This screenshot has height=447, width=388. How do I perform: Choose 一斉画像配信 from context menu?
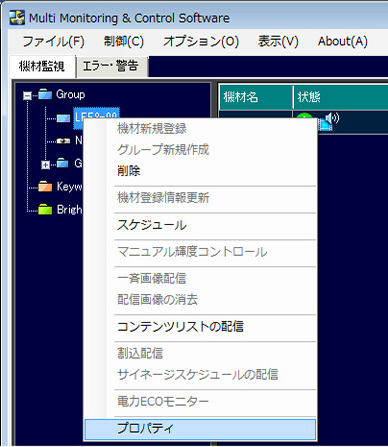click(x=200, y=278)
